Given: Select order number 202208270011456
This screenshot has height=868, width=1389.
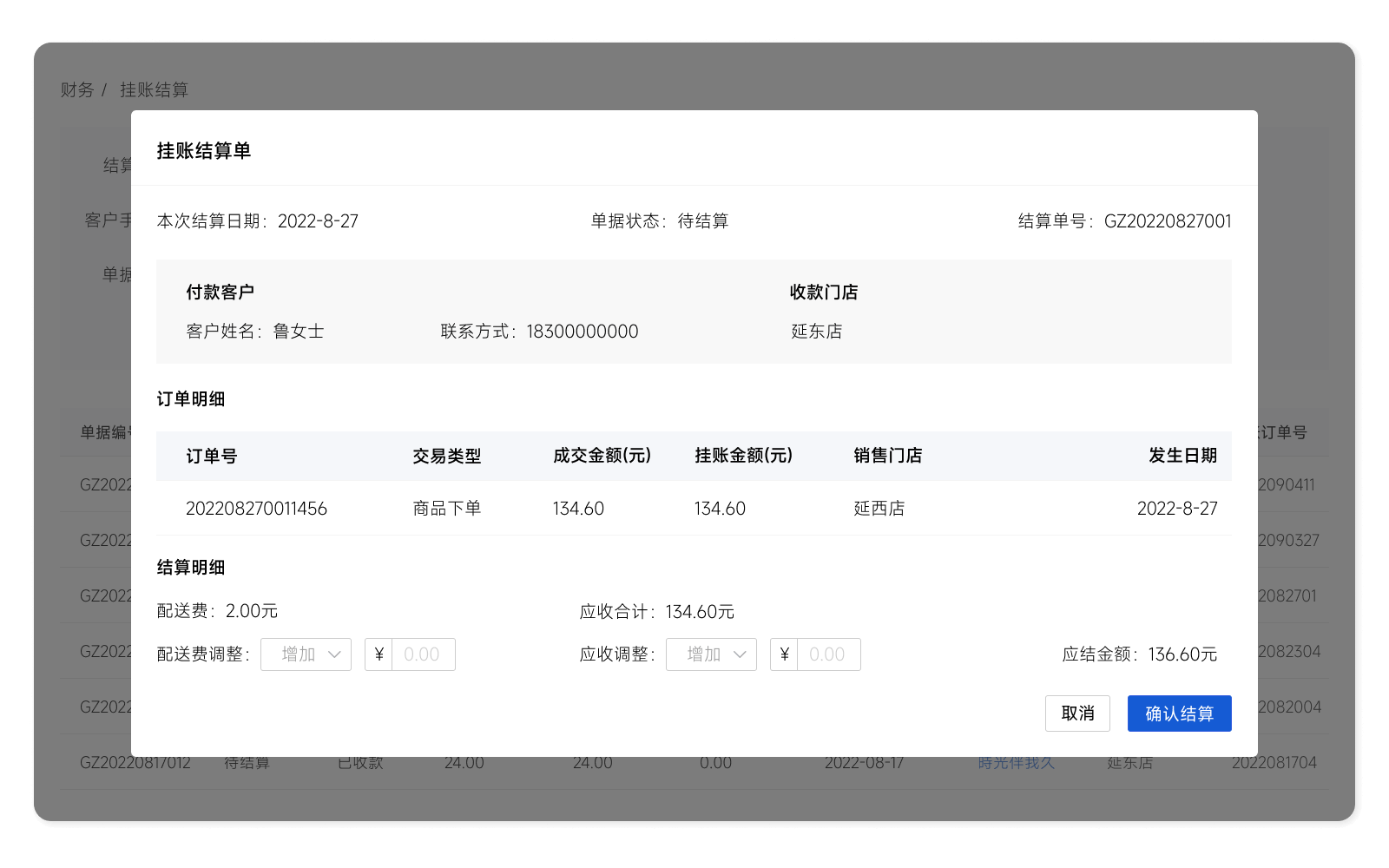Looking at the screenshot, I should 256,509.
